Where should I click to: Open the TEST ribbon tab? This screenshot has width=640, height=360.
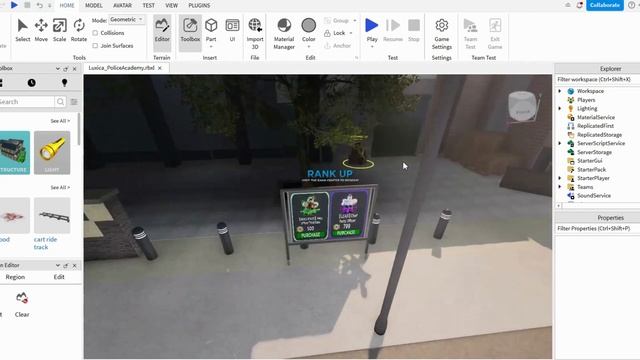pos(149,5)
